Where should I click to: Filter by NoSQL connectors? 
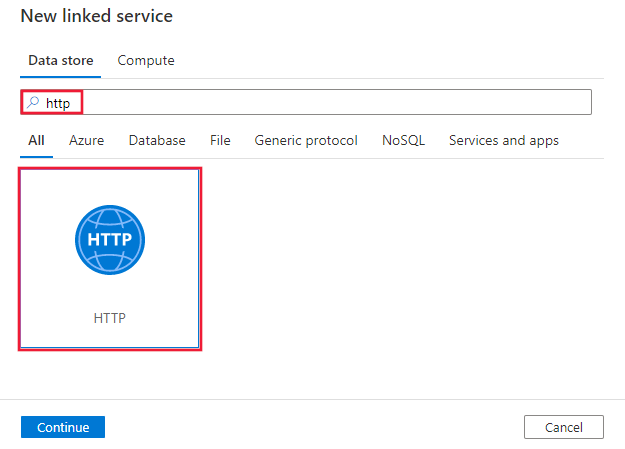click(x=403, y=141)
